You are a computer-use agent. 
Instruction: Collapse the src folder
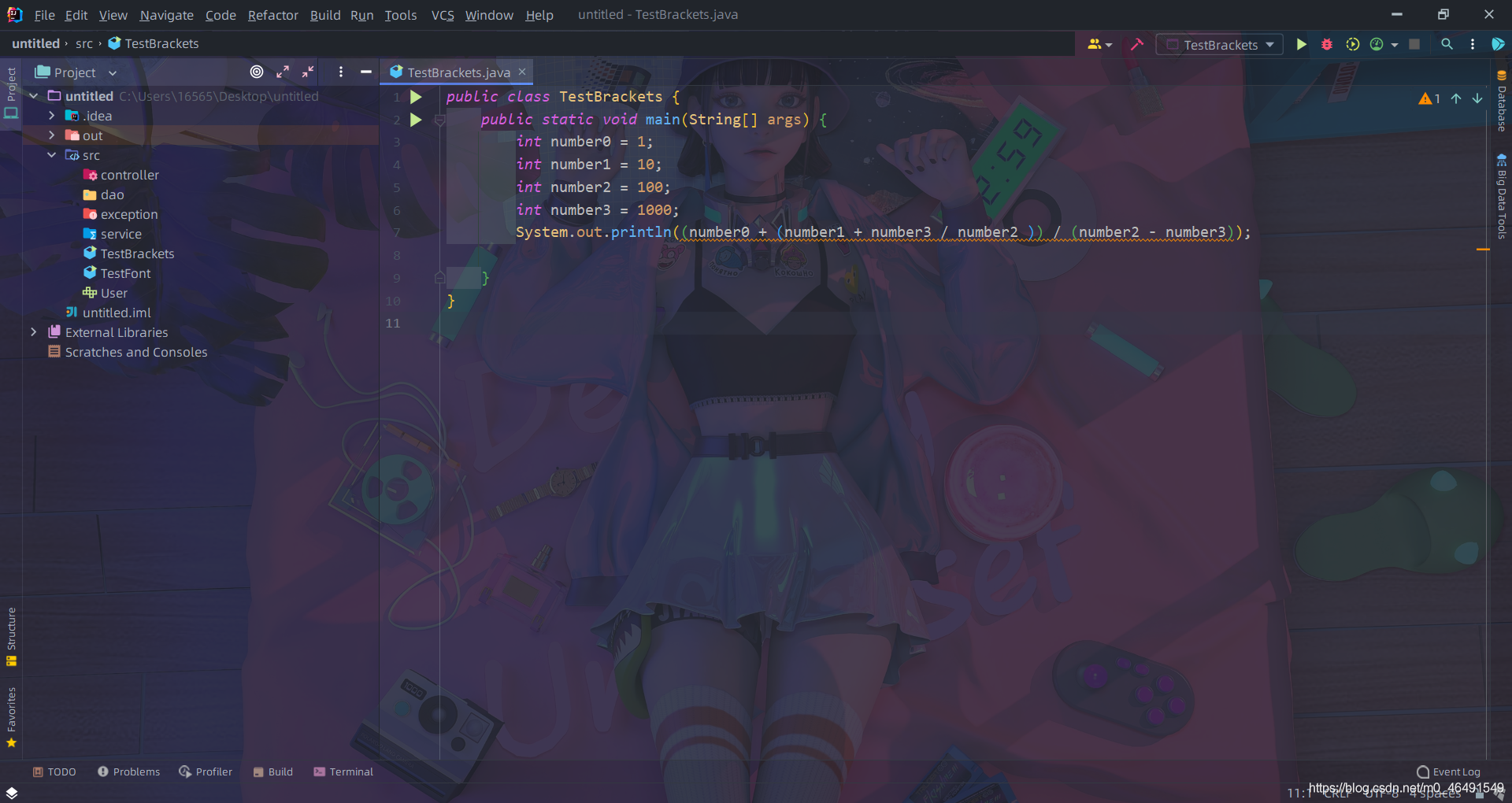(52, 155)
